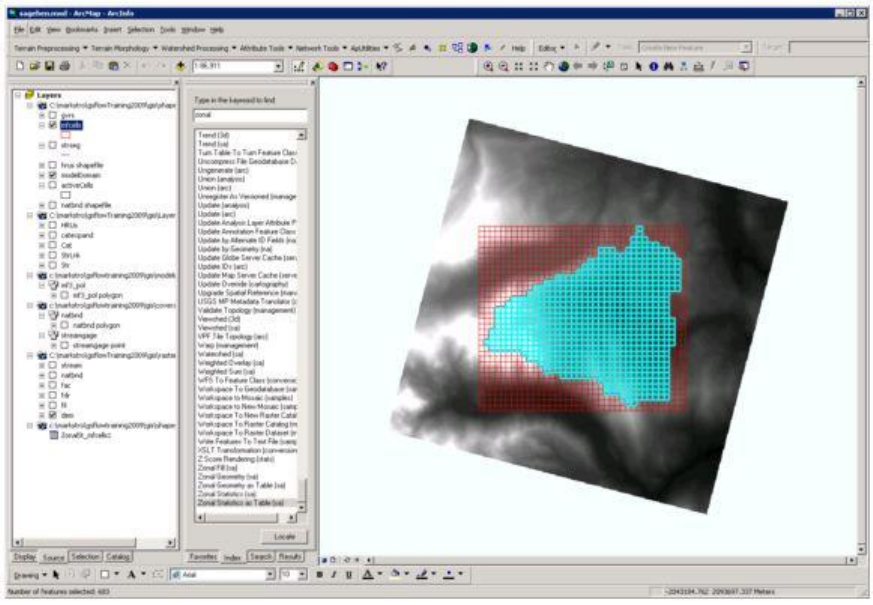This screenshot has height=605, width=873.
Task: Enable the activeCells layer checkbox
Action: pyautogui.click(x=53, y=185)
